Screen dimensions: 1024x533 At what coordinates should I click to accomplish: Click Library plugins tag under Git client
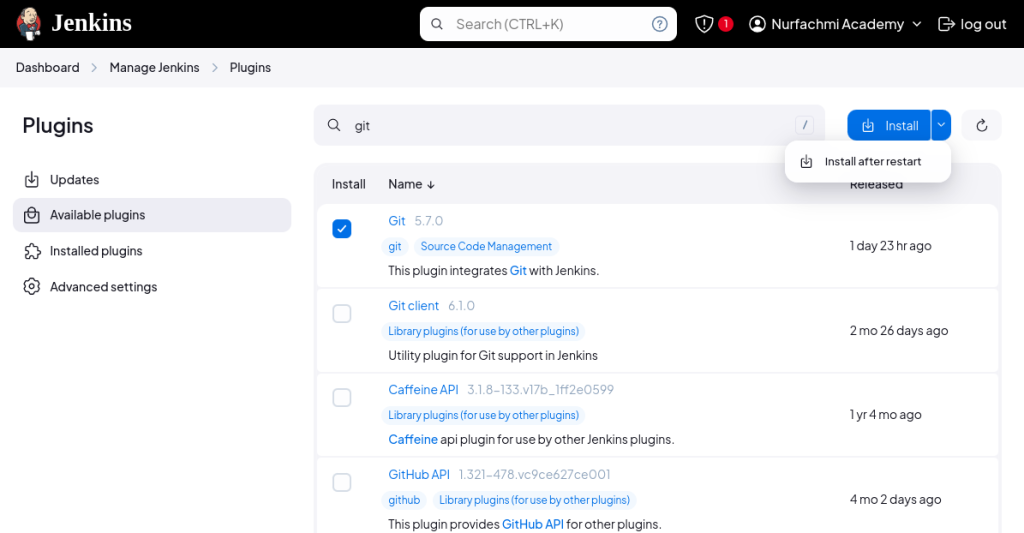point(483,331)
